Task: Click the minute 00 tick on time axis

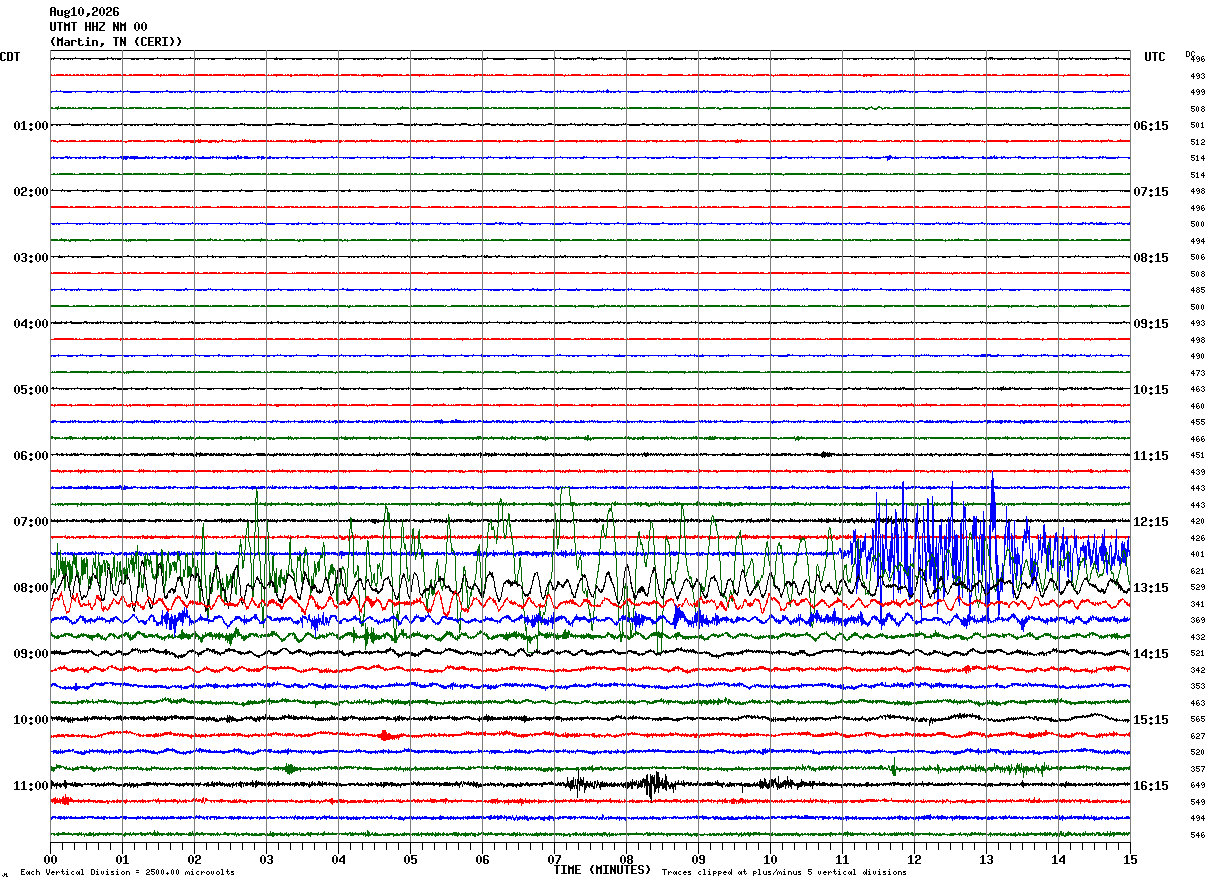Action: click(x=50, y=859)
